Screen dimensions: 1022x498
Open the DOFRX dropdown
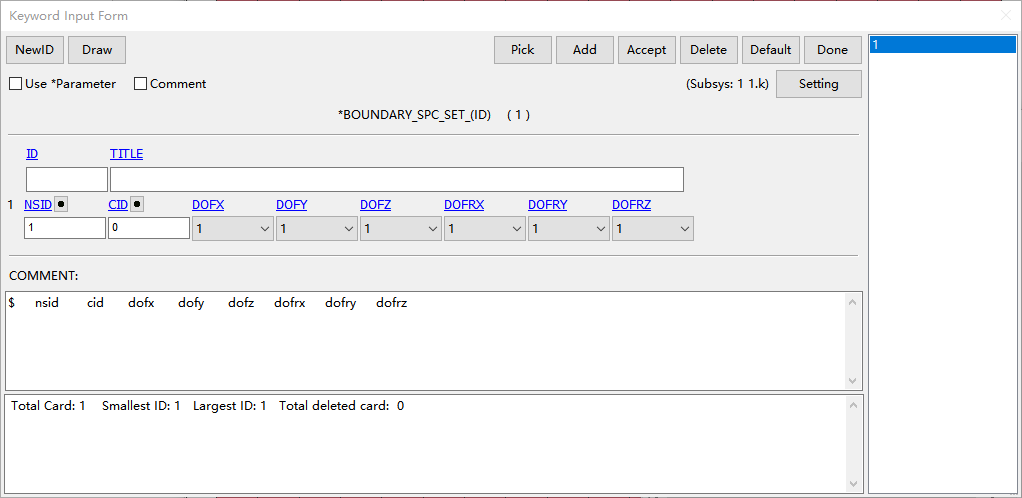(x=485, y=229)
